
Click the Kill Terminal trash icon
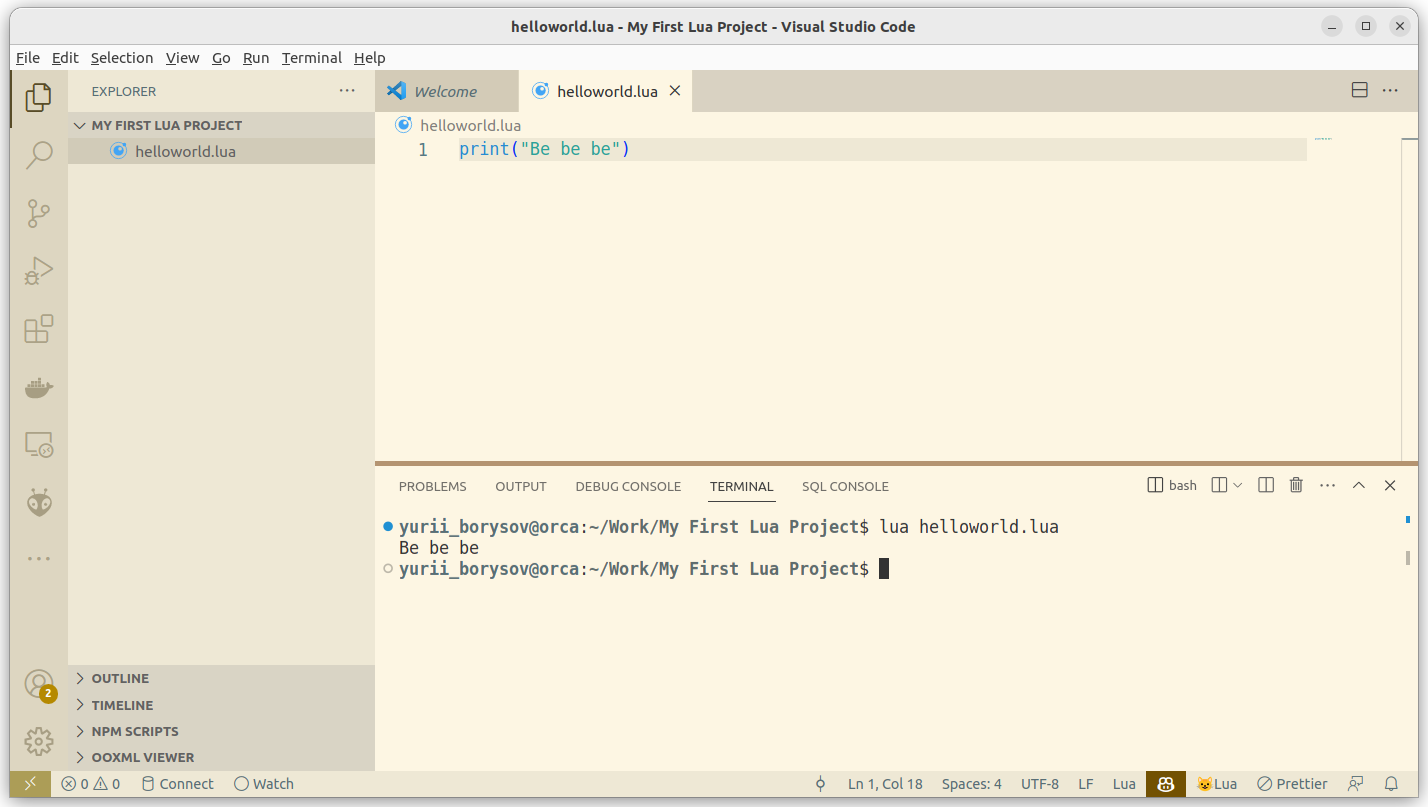(1296, 485)
